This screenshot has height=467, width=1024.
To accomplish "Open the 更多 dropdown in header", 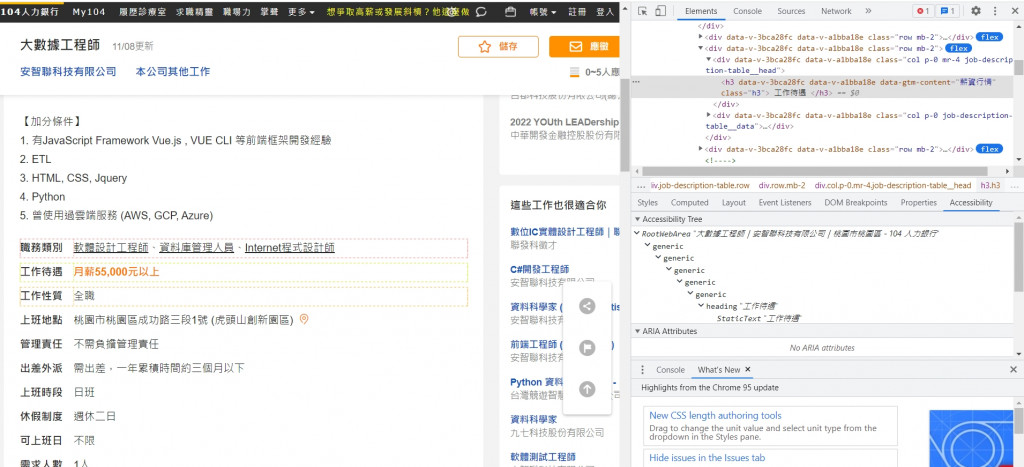I will (x=301, y=12).
